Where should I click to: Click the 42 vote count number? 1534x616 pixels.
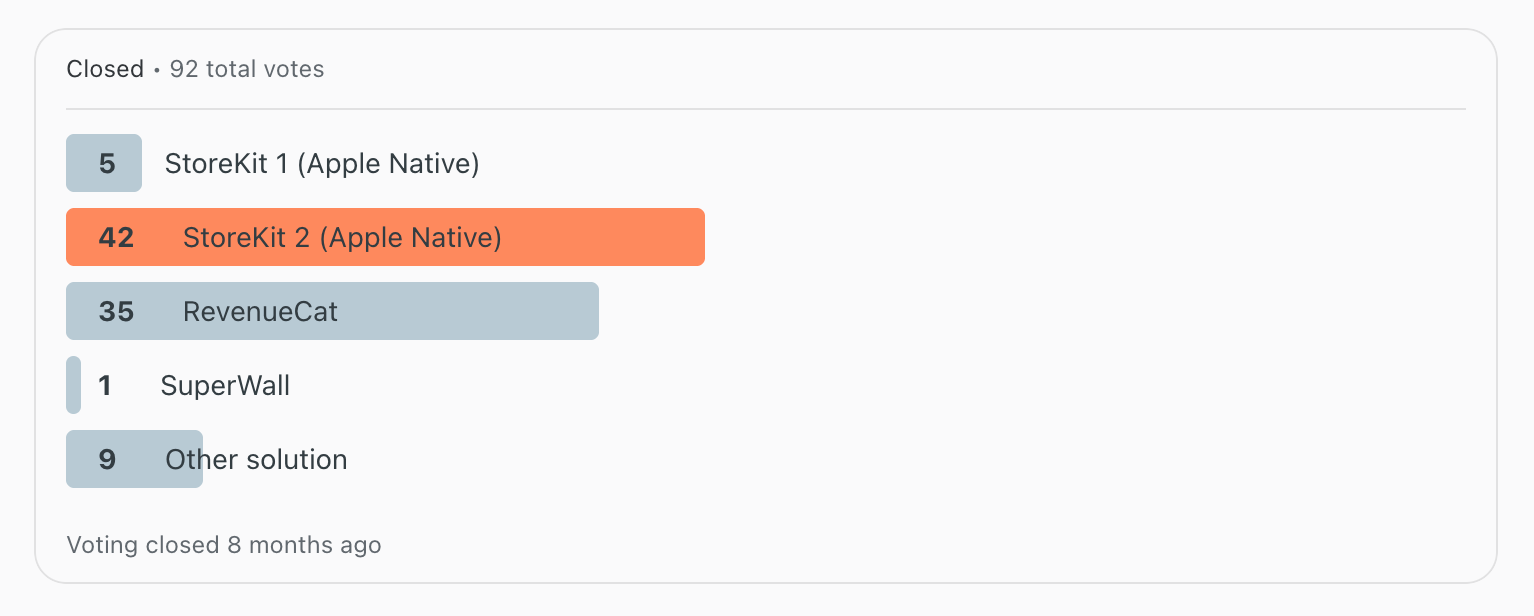pyautogui.click(x=116, y=237)
